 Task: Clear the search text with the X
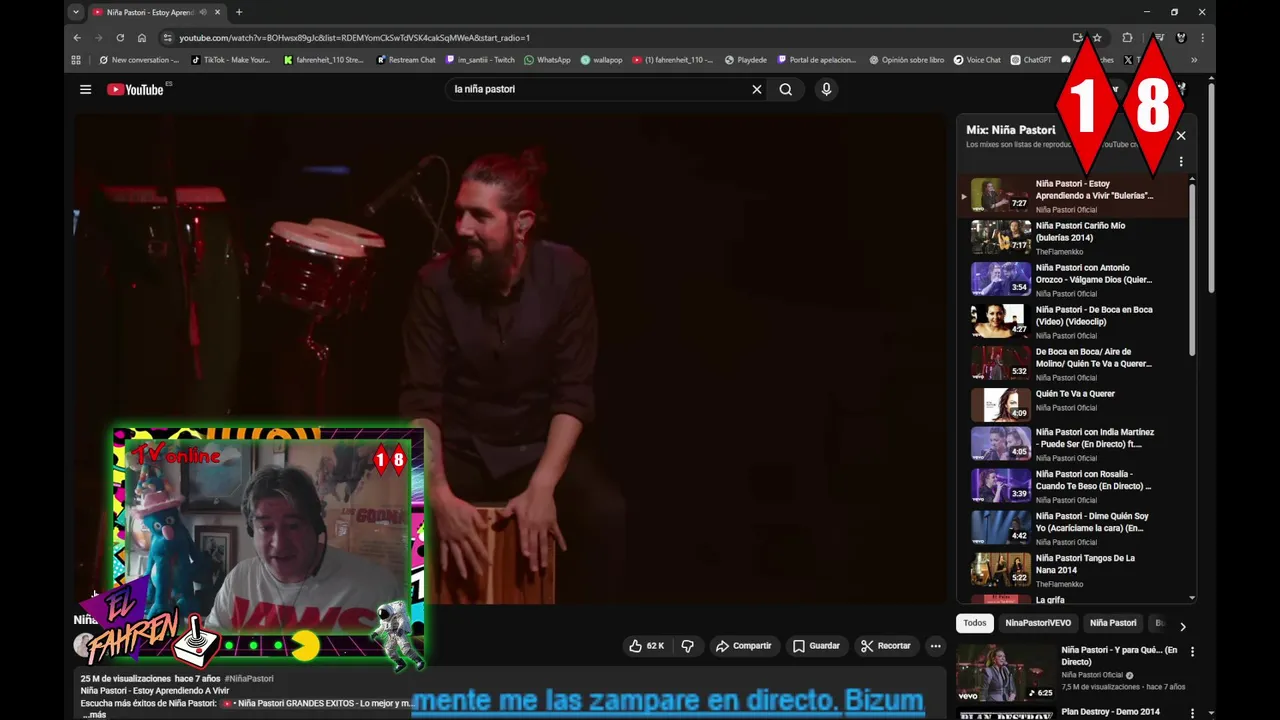pyautogui.click(x=757, y=89)
